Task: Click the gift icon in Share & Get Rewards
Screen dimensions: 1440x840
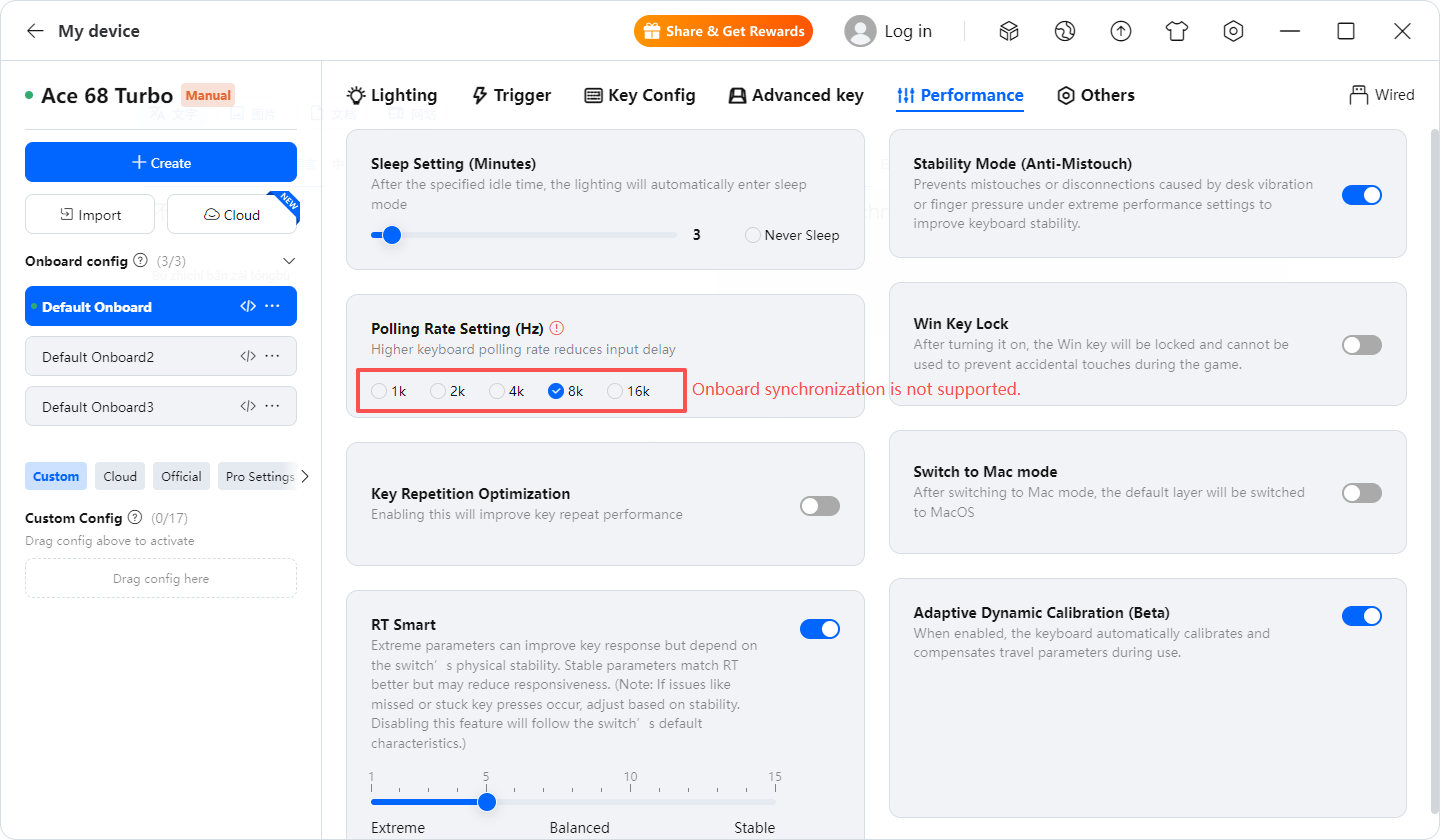Action: pos(651,31)
